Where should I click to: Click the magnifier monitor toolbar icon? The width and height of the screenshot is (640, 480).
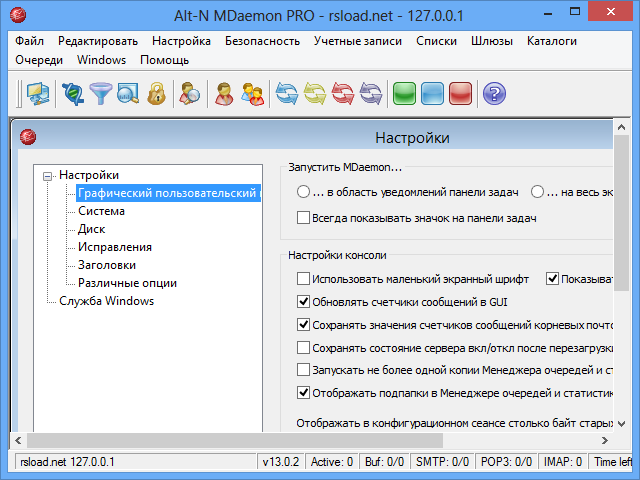coord(128,94)
